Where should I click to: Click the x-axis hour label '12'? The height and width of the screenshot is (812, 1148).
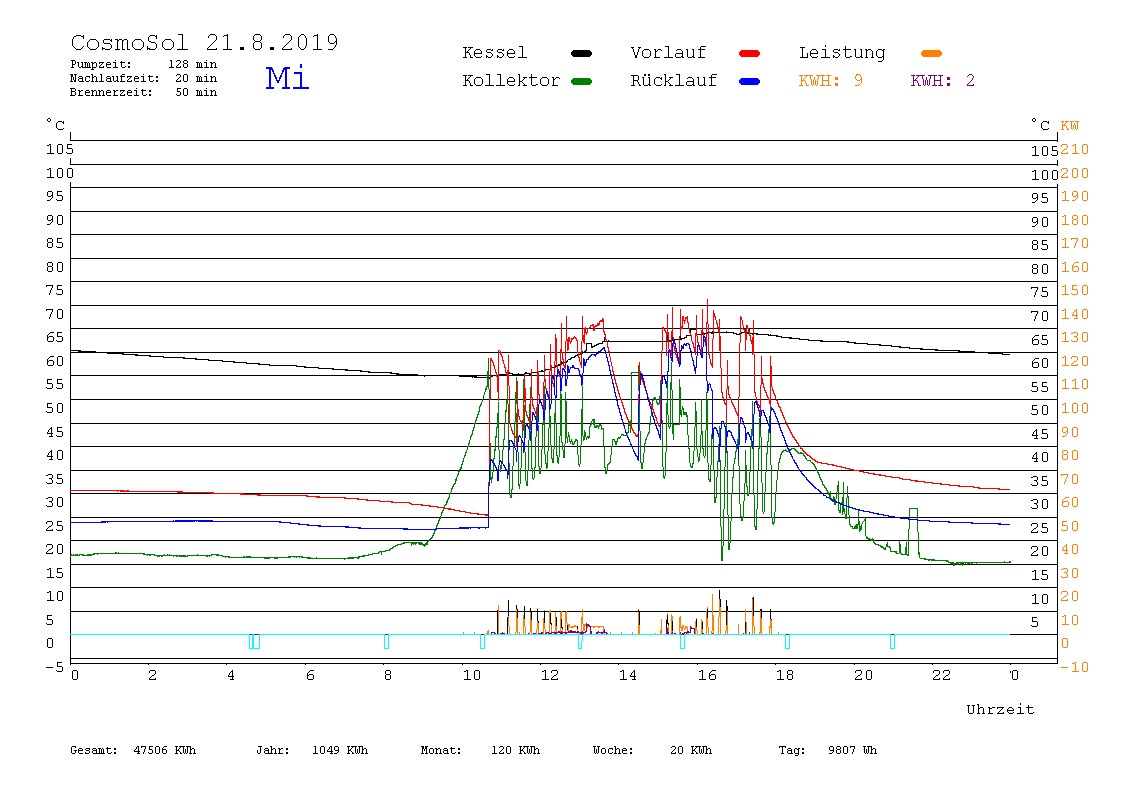coord(550,675)
